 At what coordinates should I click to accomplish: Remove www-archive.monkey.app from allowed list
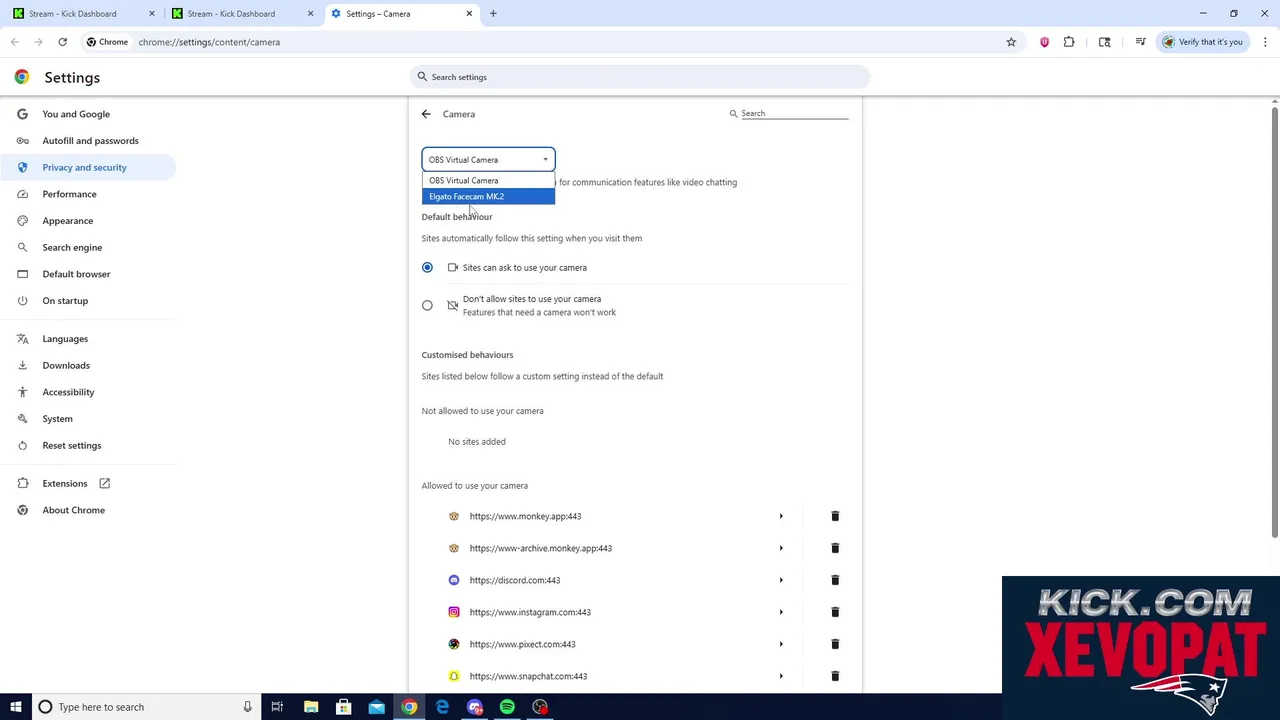pos(835,548)
